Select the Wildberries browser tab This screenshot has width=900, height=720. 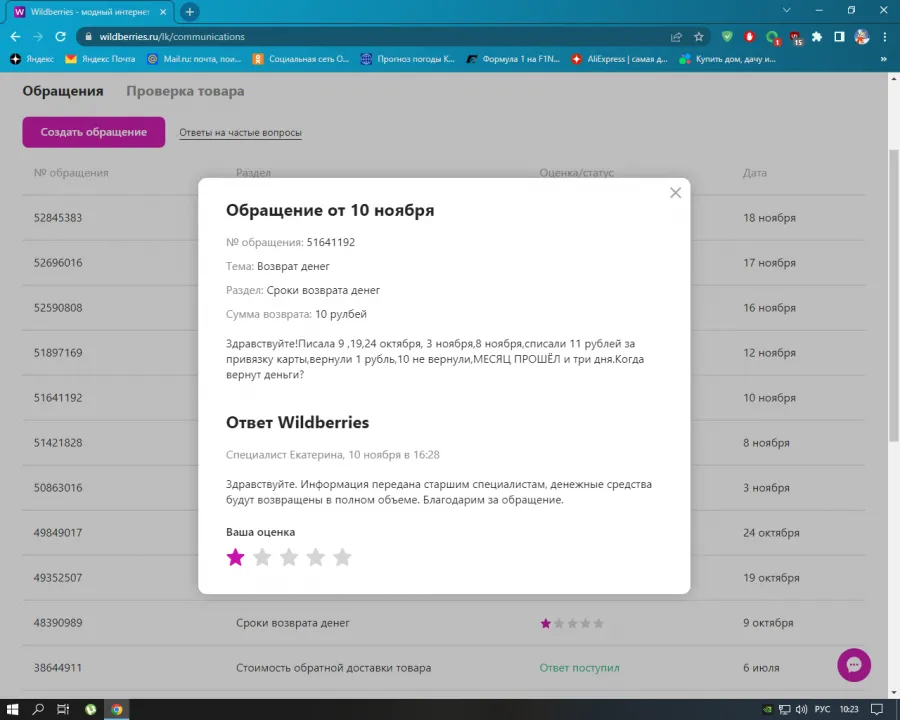[x=90, y=11]
